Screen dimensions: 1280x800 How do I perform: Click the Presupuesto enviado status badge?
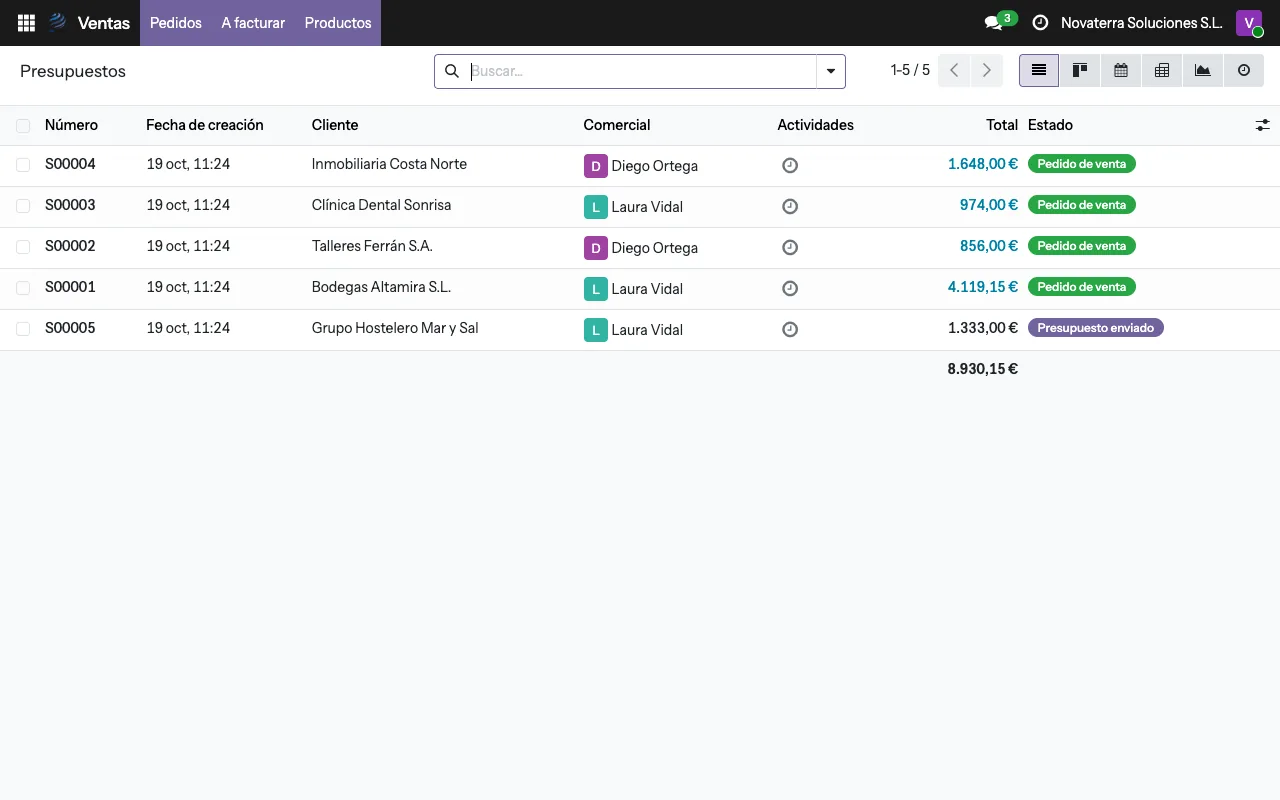pos(1096,328)
